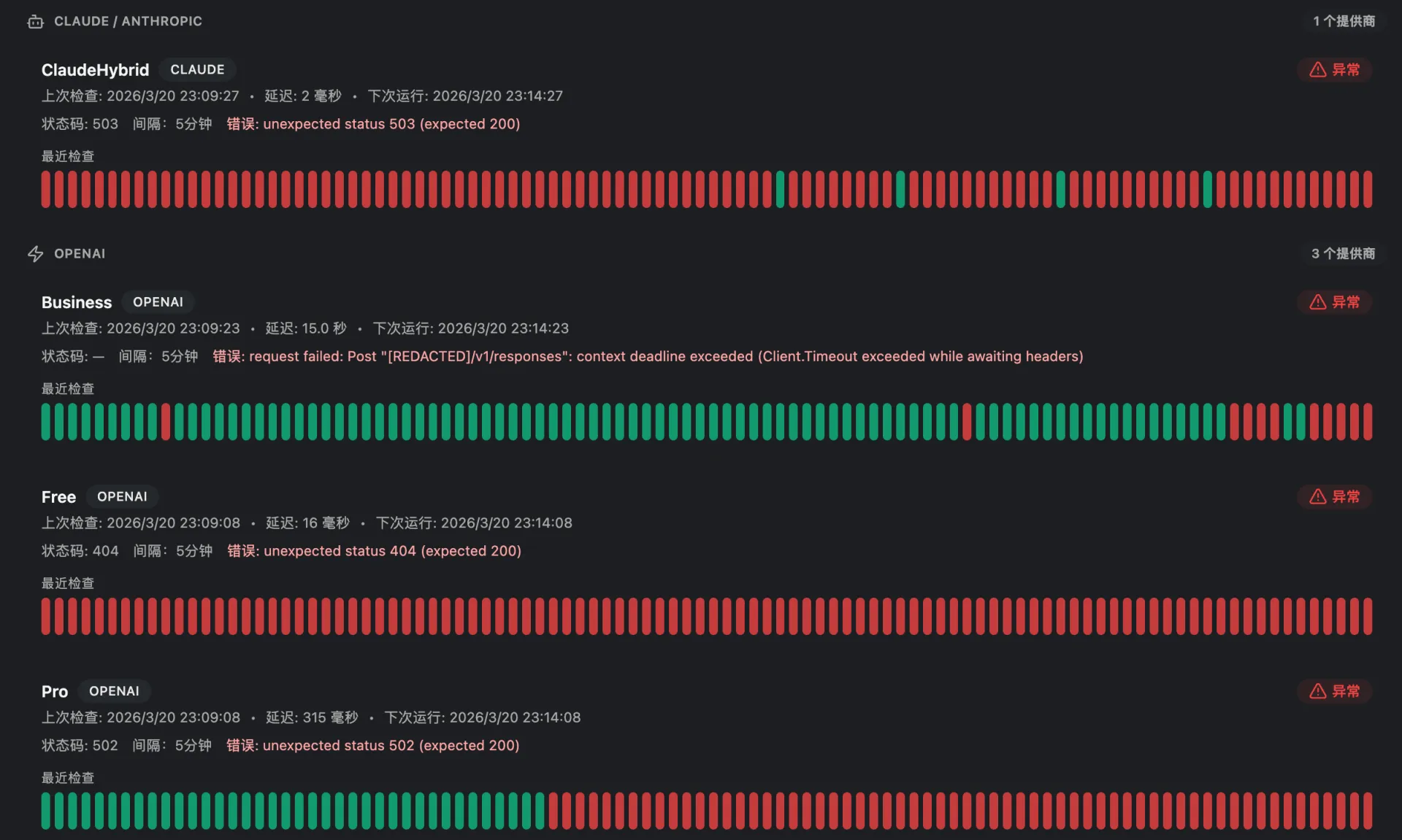Click first green bar in ClaudeHybrid history

point(780,190)
